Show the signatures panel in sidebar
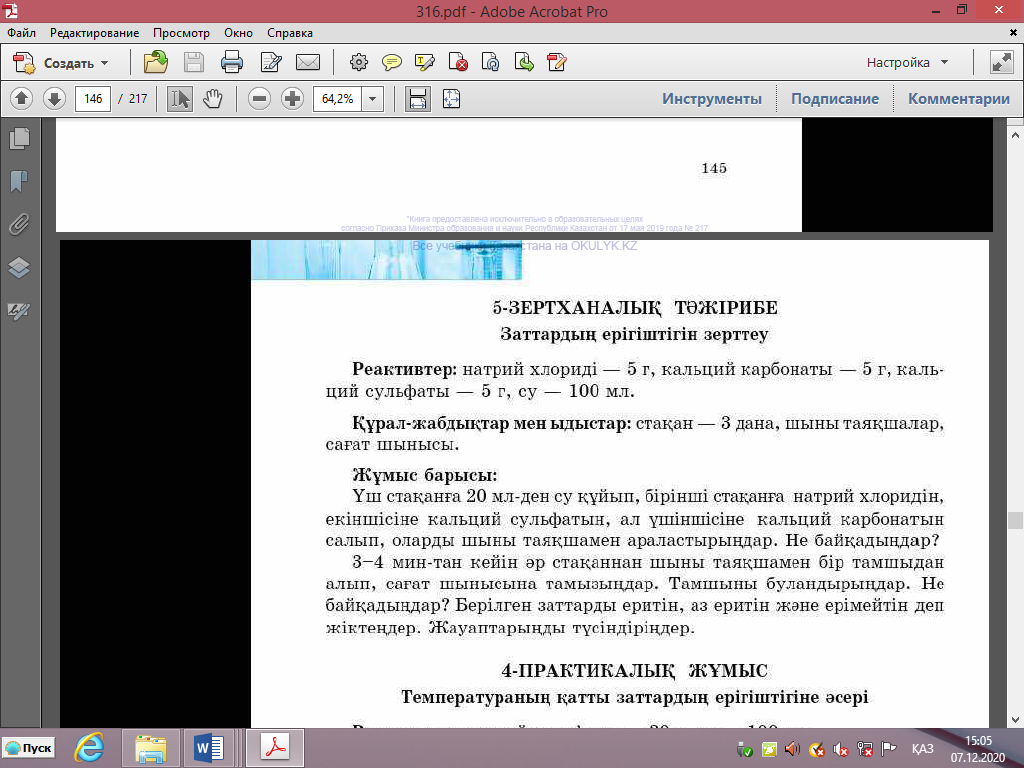1024x768 pixels. (19, 311)
